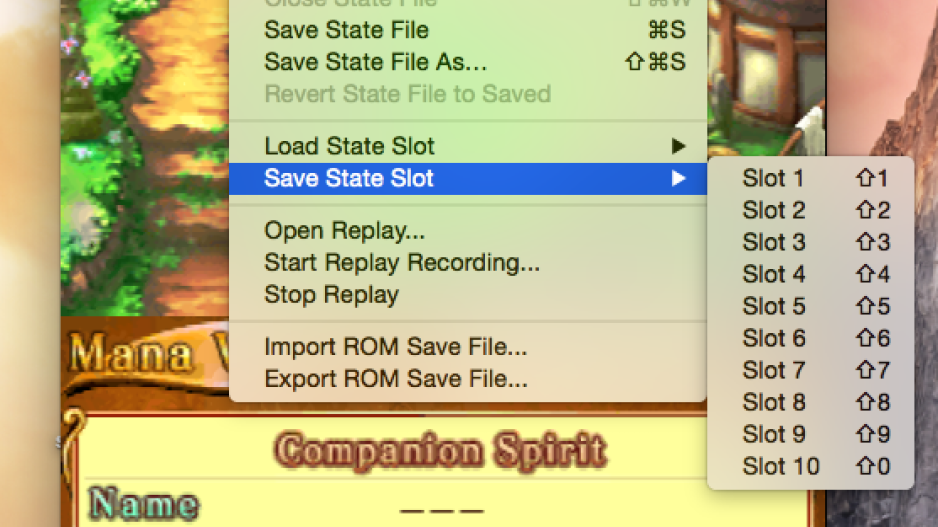
Task: Choose Slot 10 in the submenu
Action: tap(780, 467)
